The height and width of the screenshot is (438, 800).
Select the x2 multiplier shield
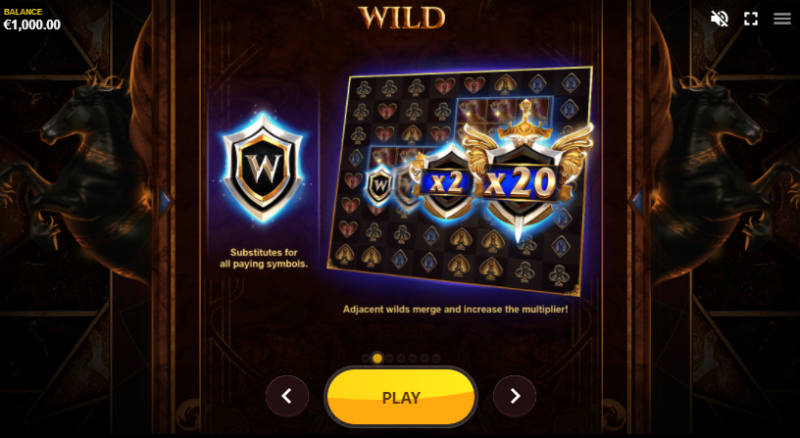tap(444, 182)
